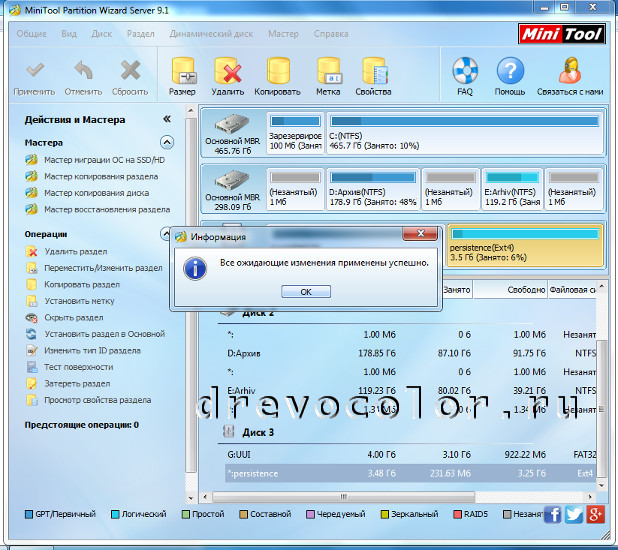Click the Занято column header
Image resolution: width=618 pixels, height=550 pixels.
pos(456,290)
